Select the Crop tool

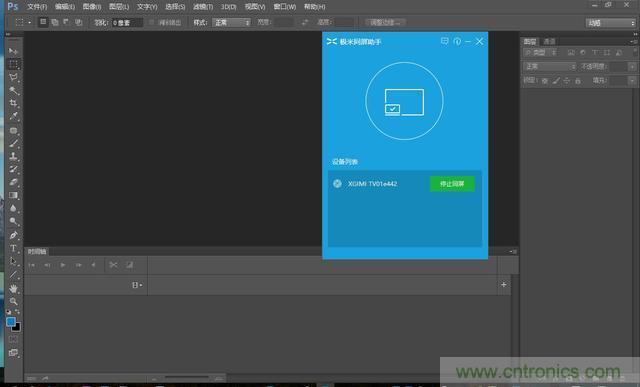[x=13, y=104]
